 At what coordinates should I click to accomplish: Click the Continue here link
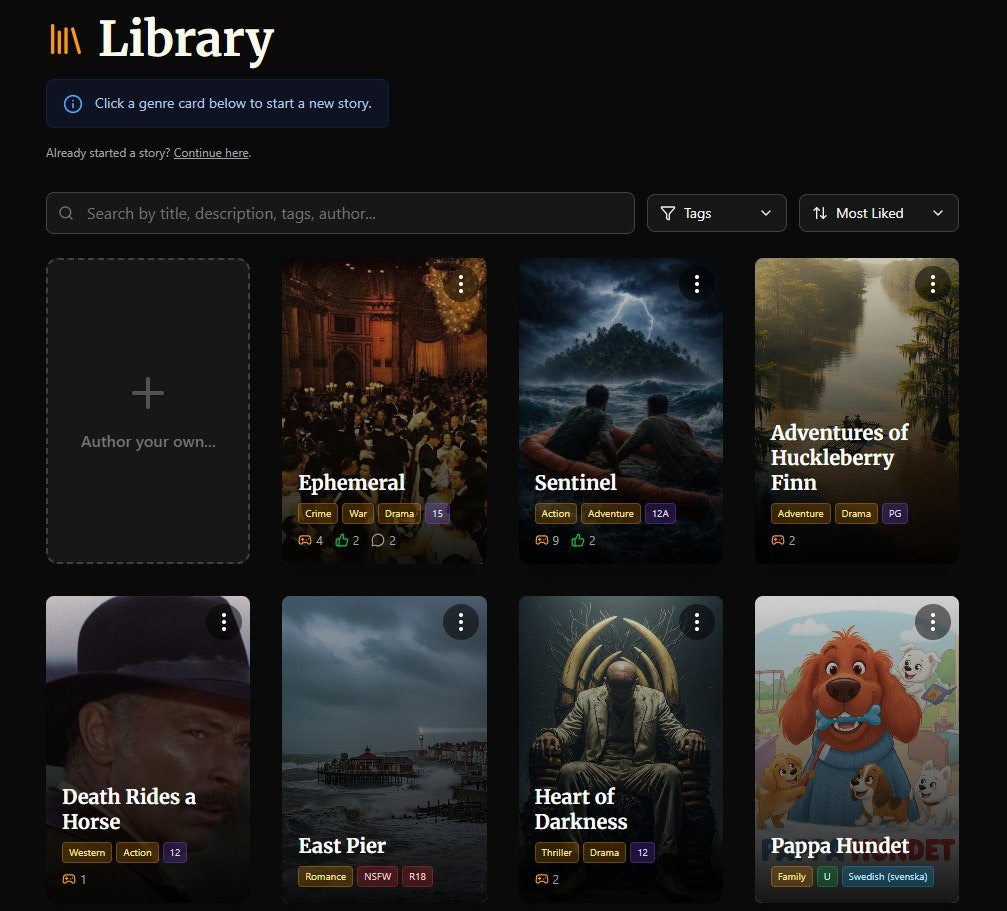(x=210, y=153)
